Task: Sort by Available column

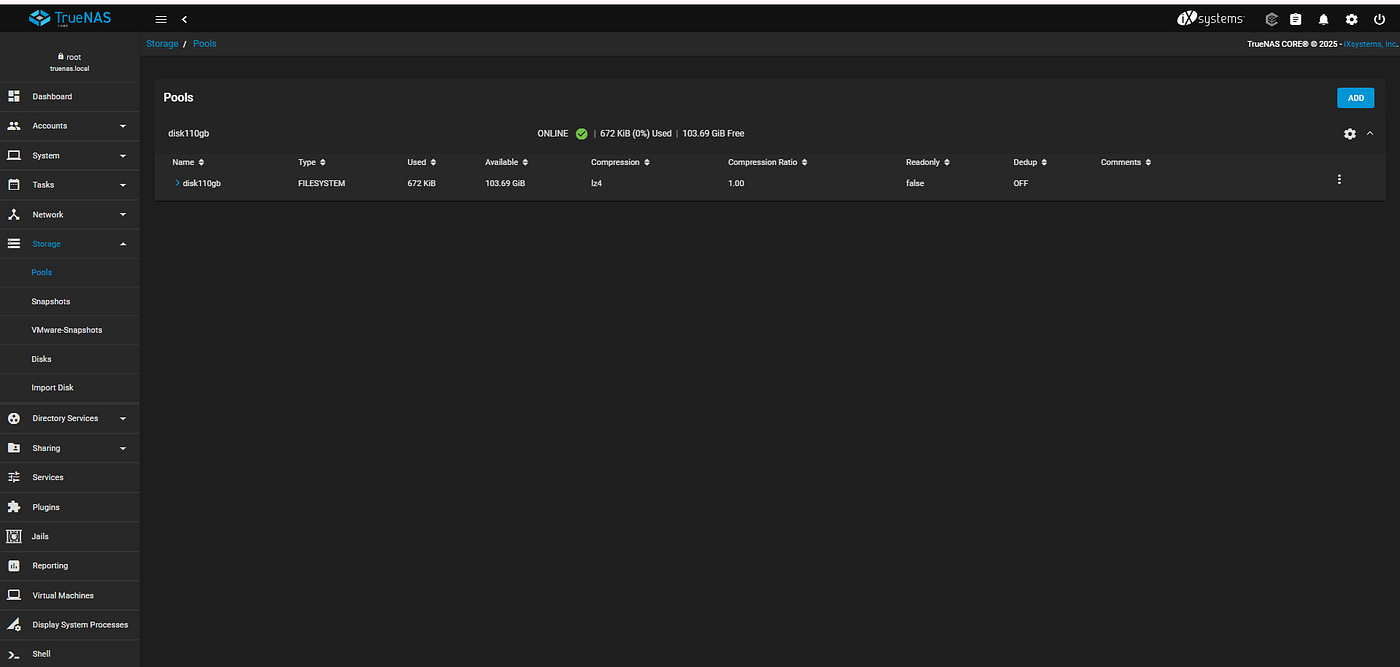Action: [507, 162]
